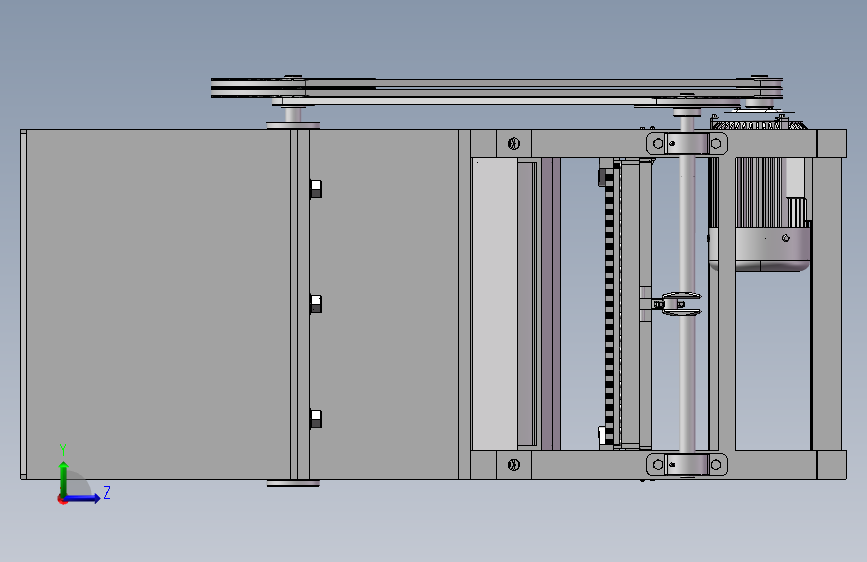The width and height of the screenshot is (867, 562).
Task: Select the black-and-white toothed vertical rack
Action: [x=609, y=305]
